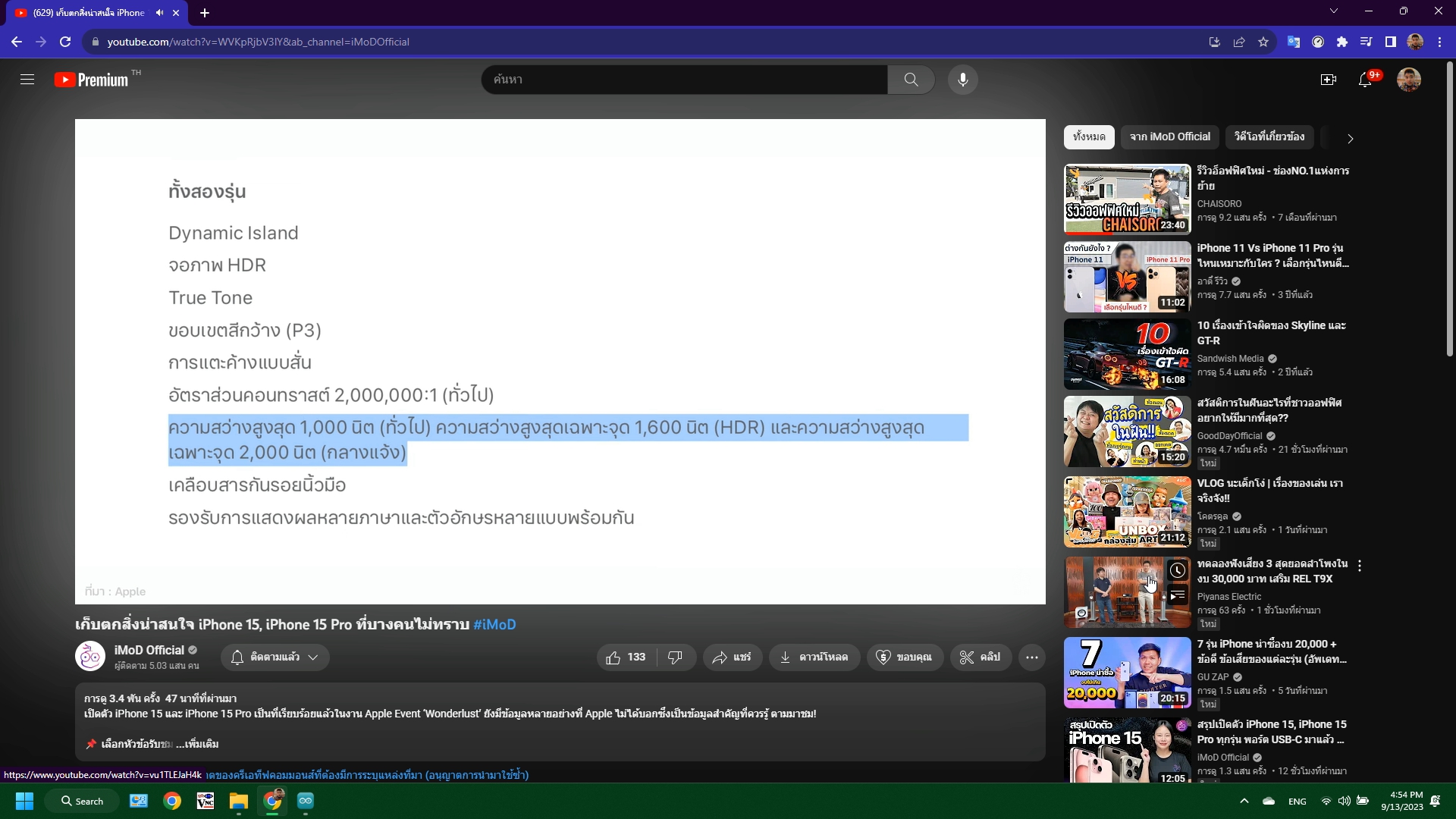Open the Google Translate extension icon
The image size is (1456, 819).
(1294, 42)
